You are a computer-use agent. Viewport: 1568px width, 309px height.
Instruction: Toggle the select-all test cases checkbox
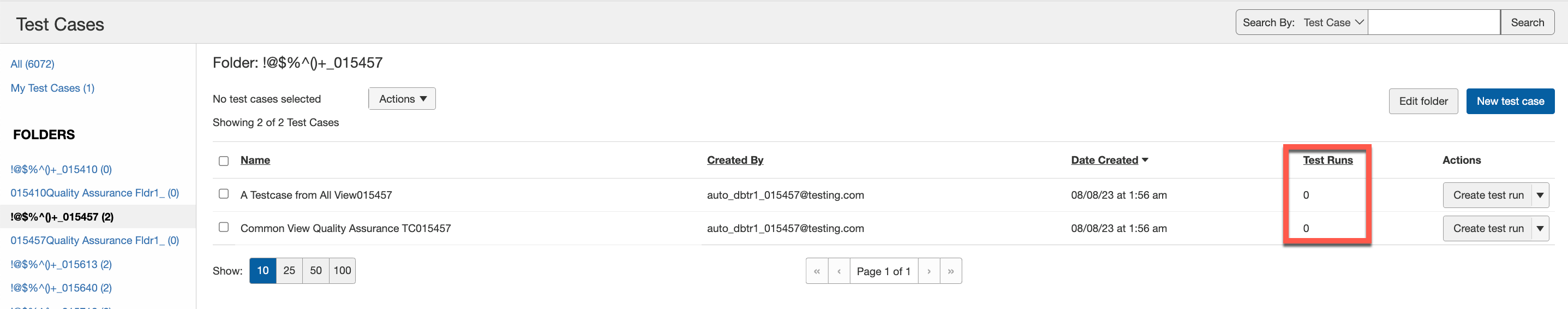[x=223, y=161]
